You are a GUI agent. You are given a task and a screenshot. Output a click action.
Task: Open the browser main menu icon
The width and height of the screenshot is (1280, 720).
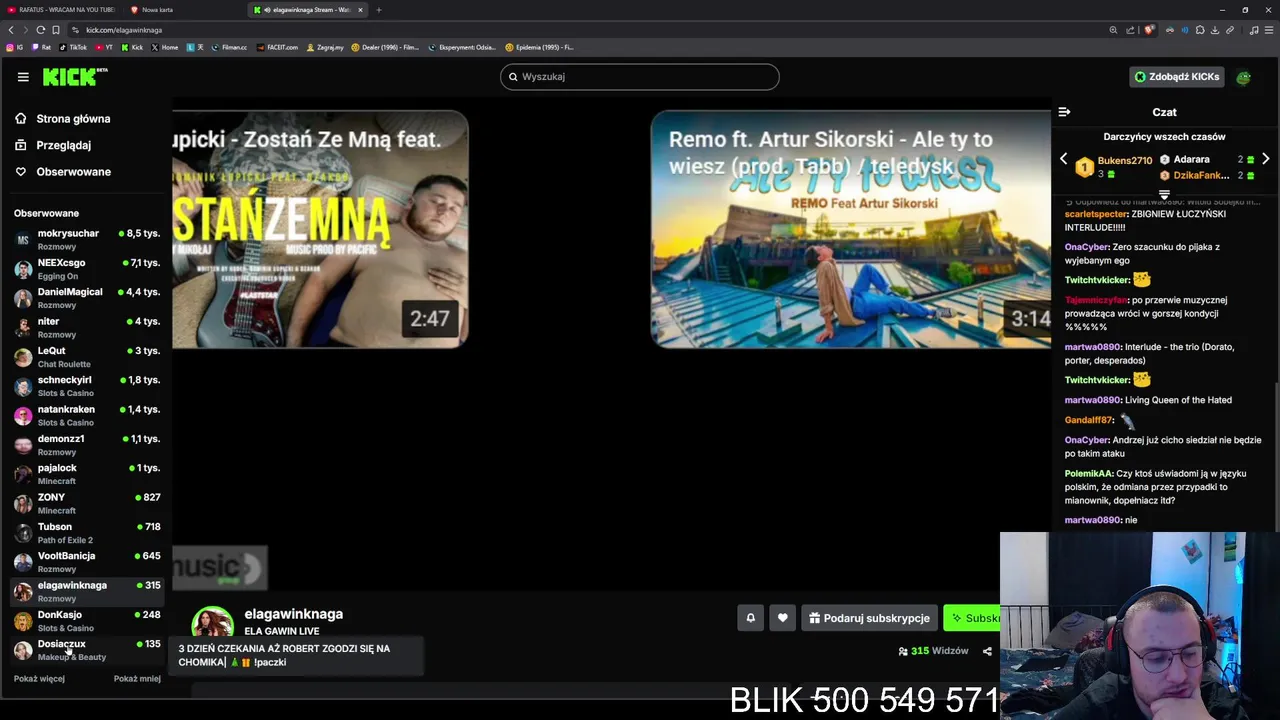(1269, 30)
